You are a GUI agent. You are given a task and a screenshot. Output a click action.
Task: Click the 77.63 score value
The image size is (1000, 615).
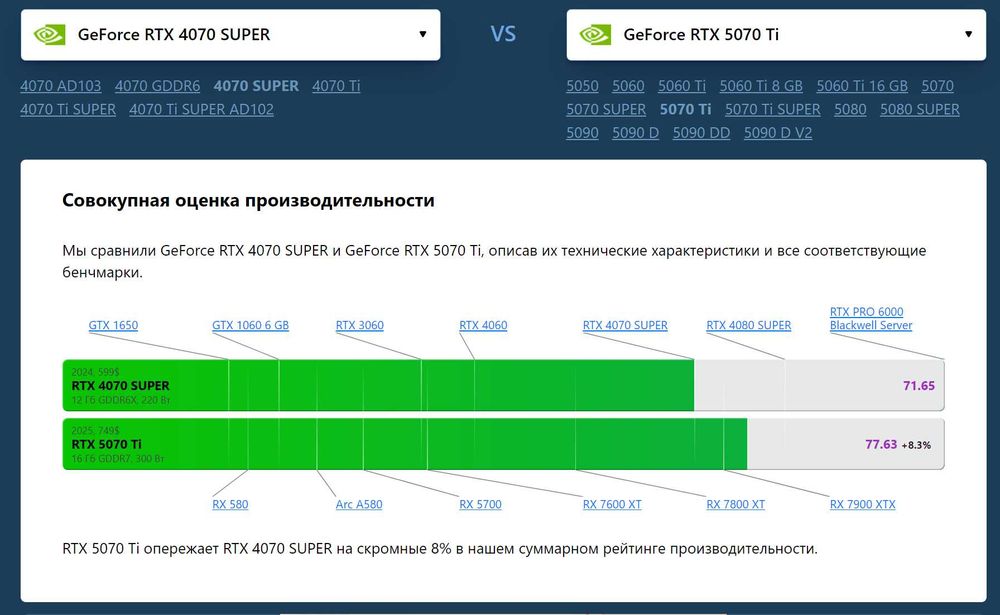coord(881,445)
